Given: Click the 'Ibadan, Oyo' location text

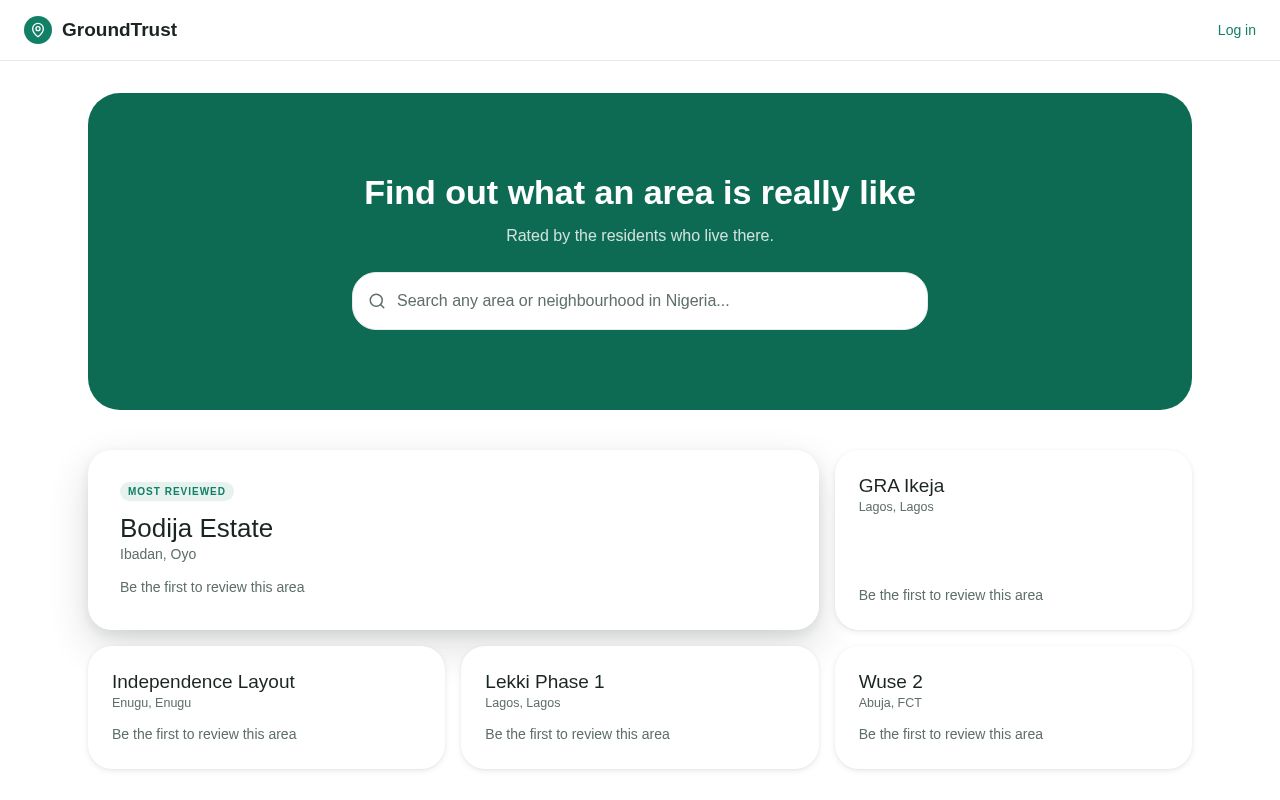Looking at the screenshot, I should (158, 554).
